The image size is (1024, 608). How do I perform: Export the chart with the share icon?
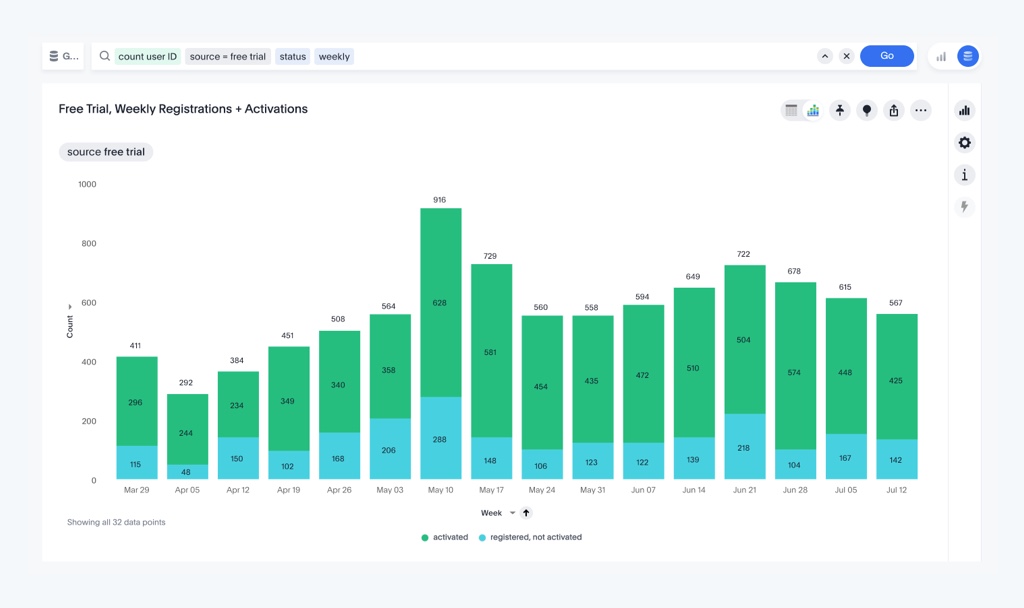893,110
